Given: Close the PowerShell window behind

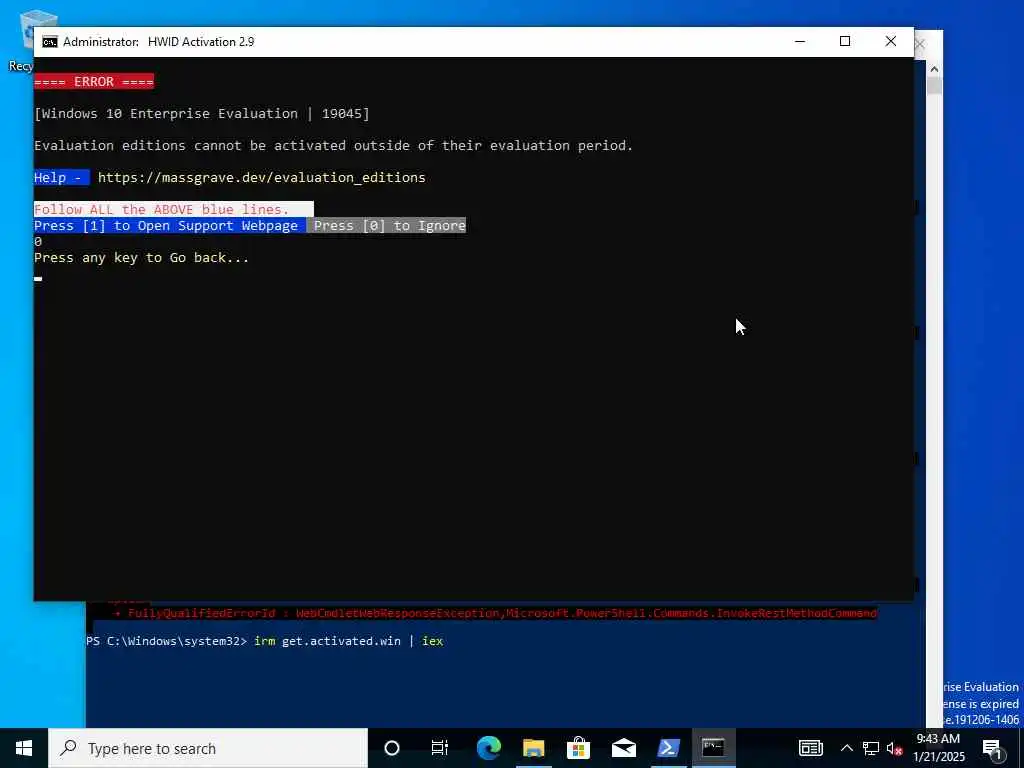Looking at the screenshot, I should pos(920,44).
